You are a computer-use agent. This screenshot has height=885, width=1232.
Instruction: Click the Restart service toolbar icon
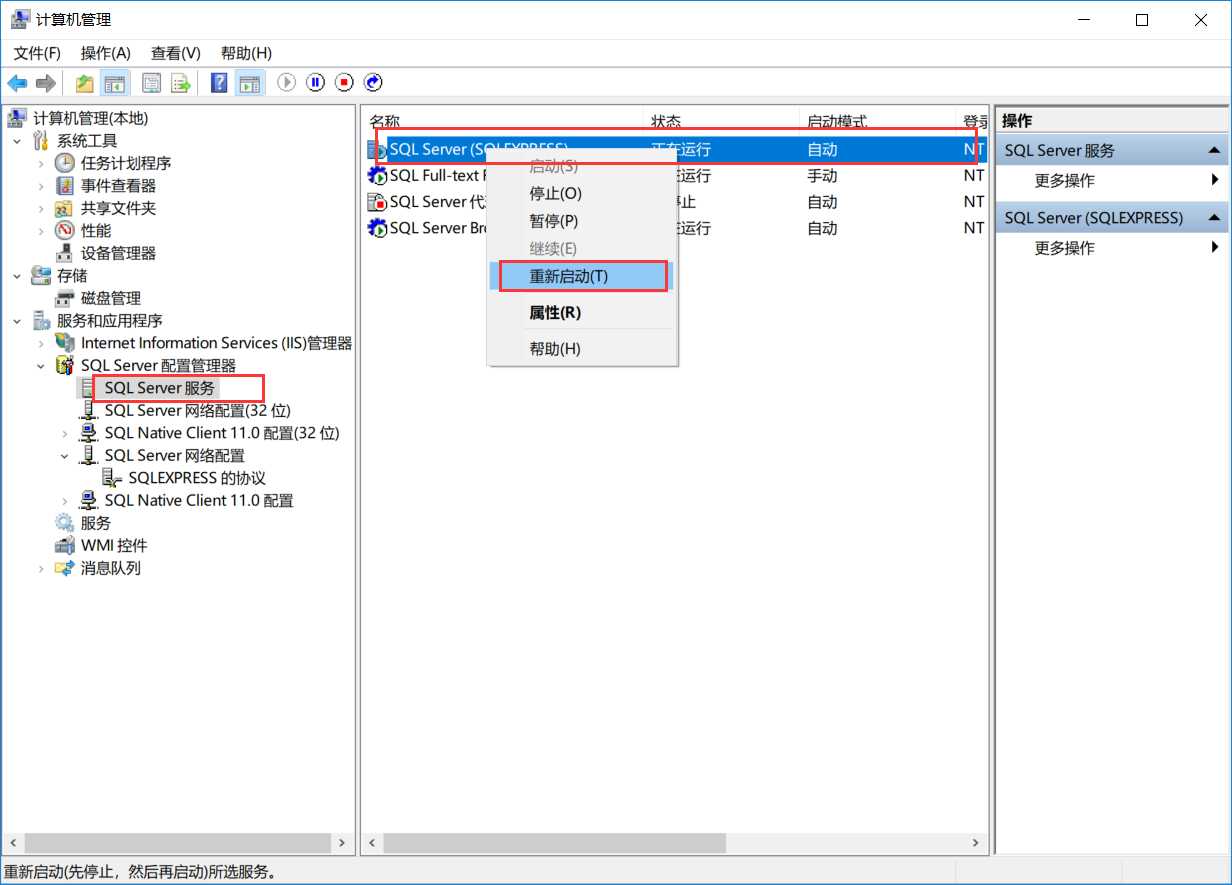coord(374,83)
